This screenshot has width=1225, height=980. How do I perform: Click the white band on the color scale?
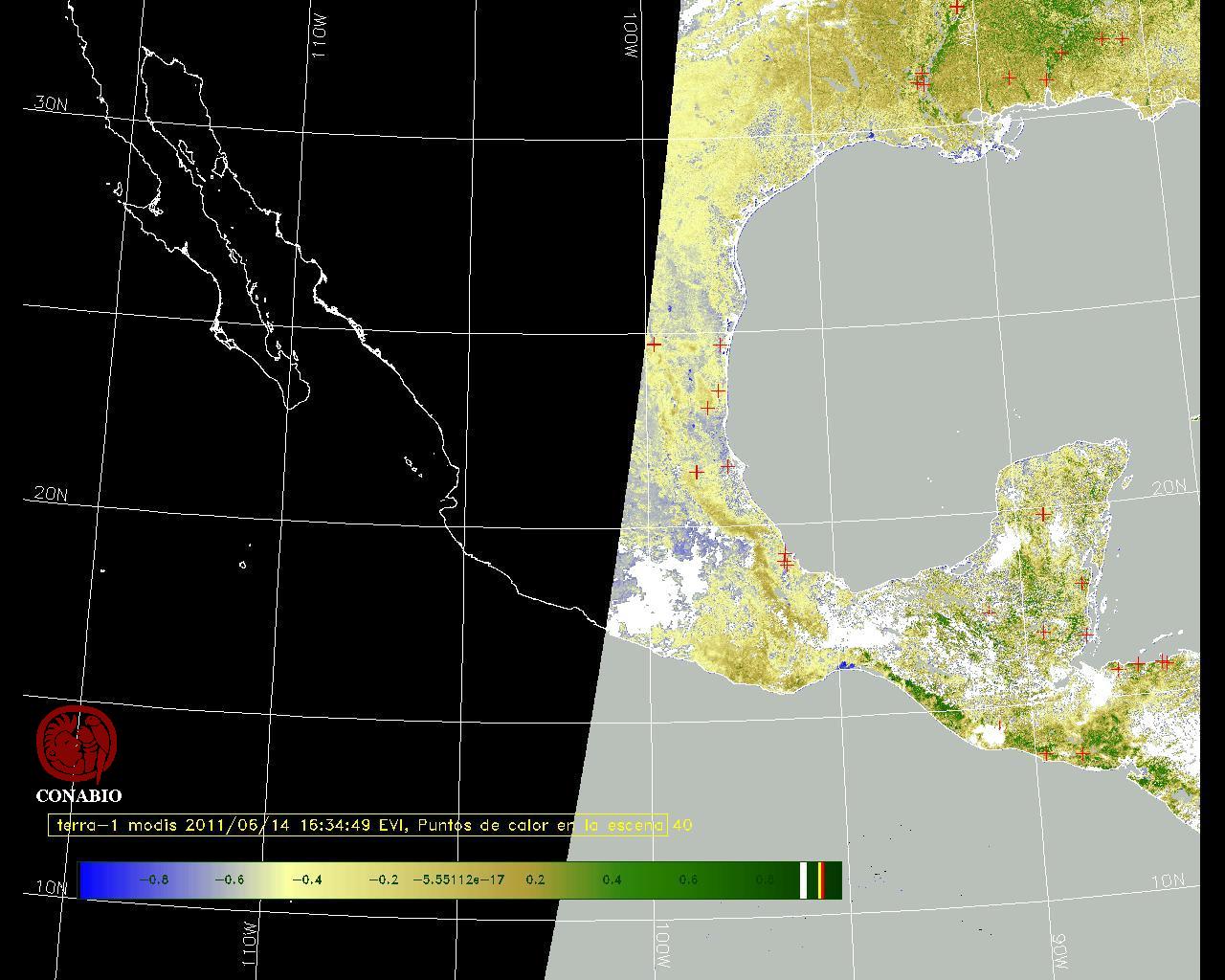coord(804,880)
